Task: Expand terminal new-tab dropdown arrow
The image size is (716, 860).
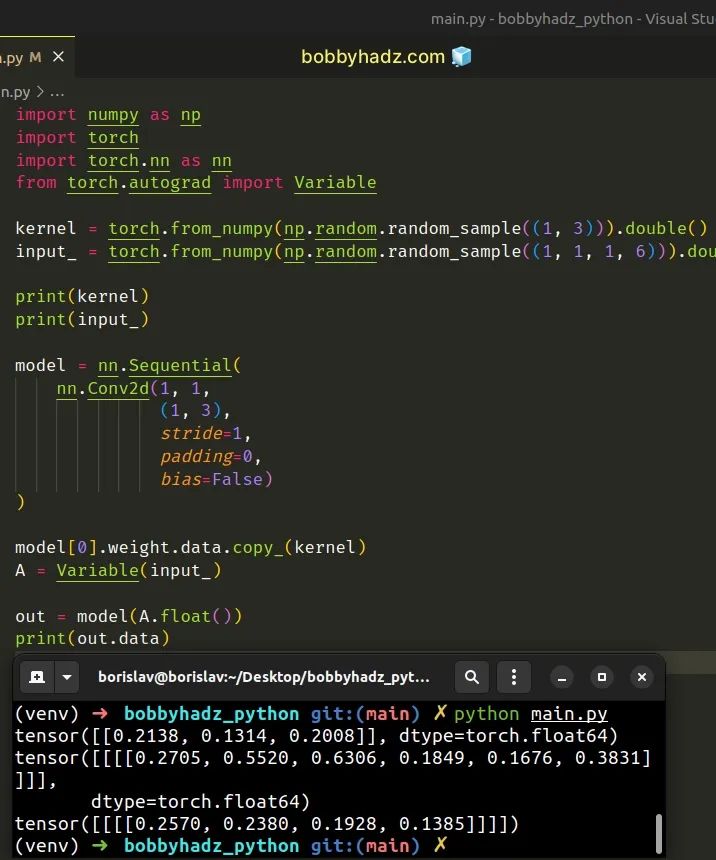Action: click(67, 677)
